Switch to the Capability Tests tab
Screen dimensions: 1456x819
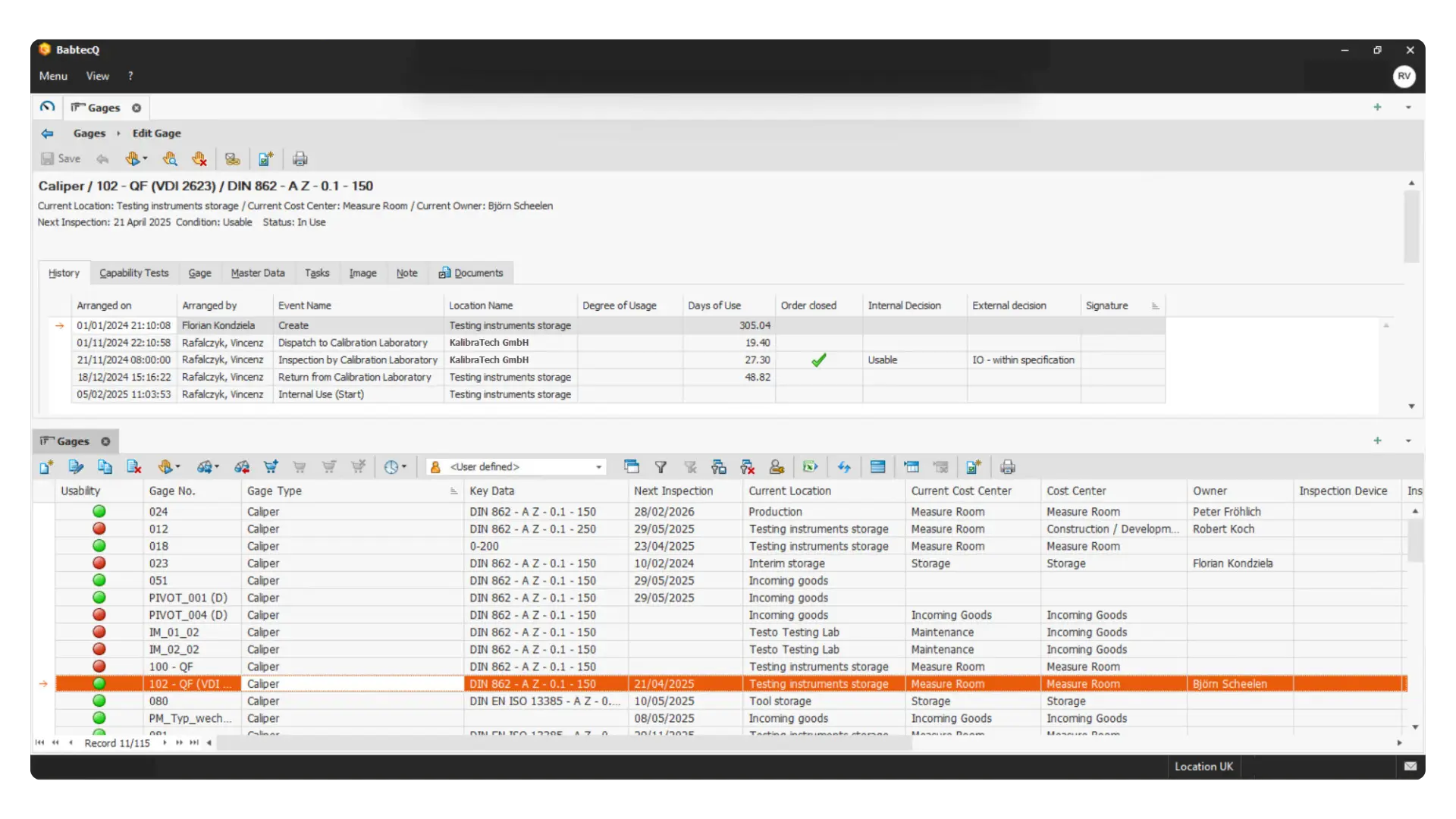coord(134,273)
